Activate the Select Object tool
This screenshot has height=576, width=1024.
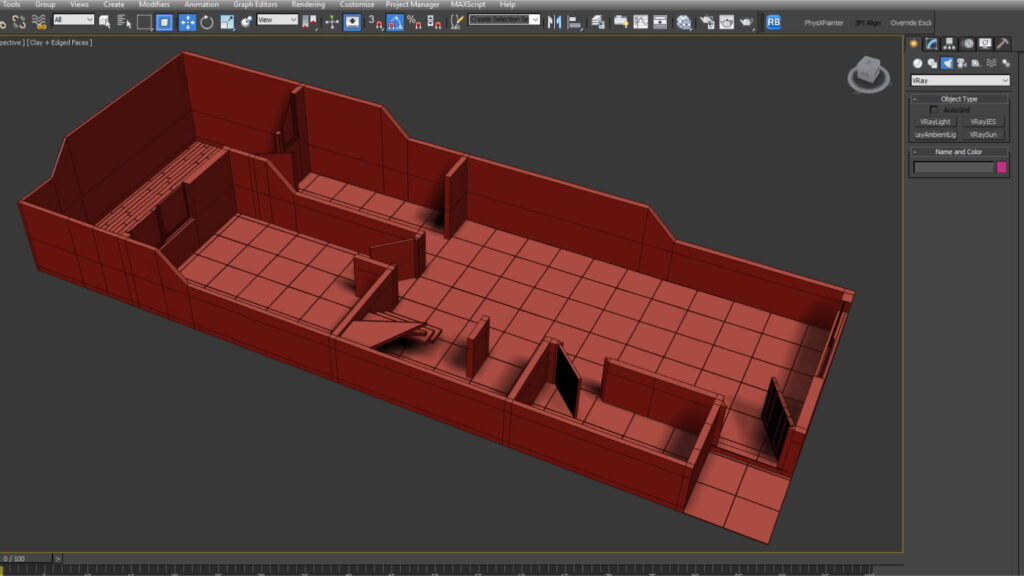104,22
